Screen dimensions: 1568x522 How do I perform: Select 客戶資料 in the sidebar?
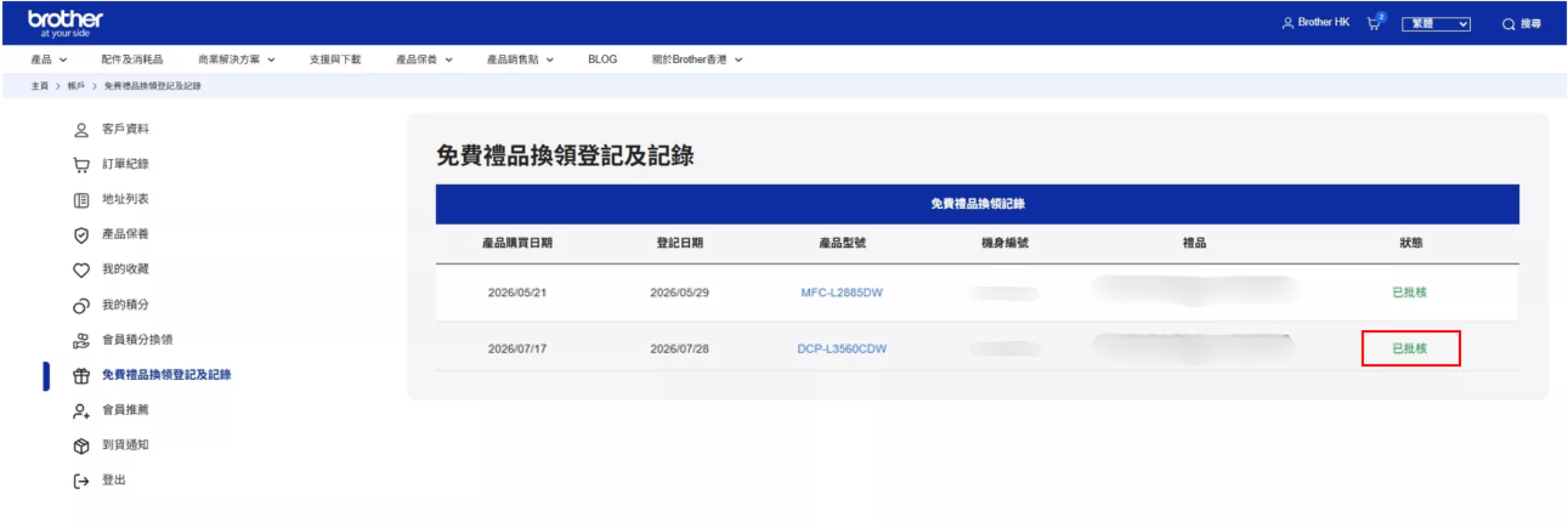point(125,129)
